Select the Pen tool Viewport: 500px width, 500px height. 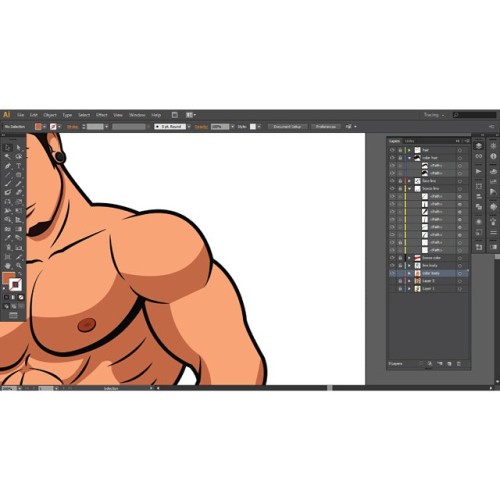(8, 165)
